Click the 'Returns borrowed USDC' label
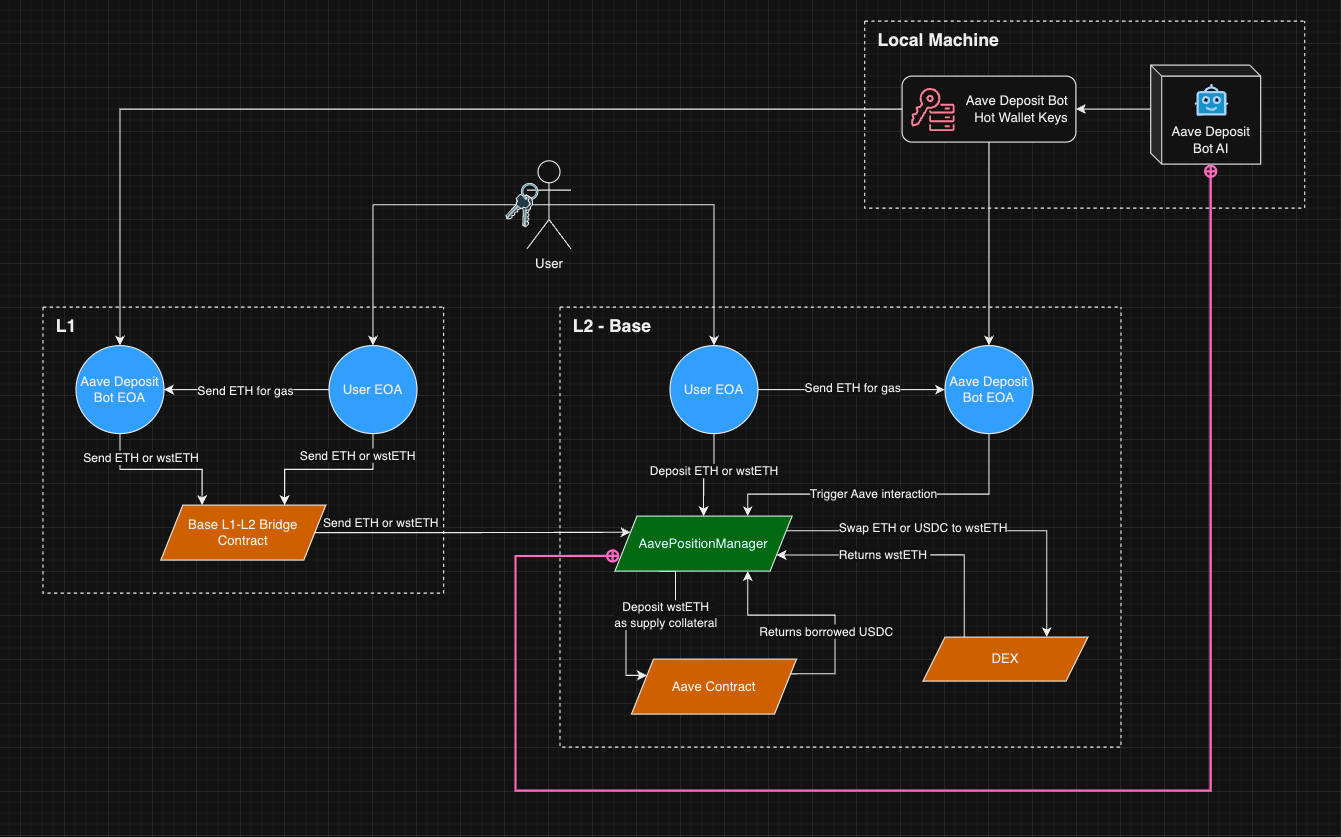1341x837 pixels. 825,632
